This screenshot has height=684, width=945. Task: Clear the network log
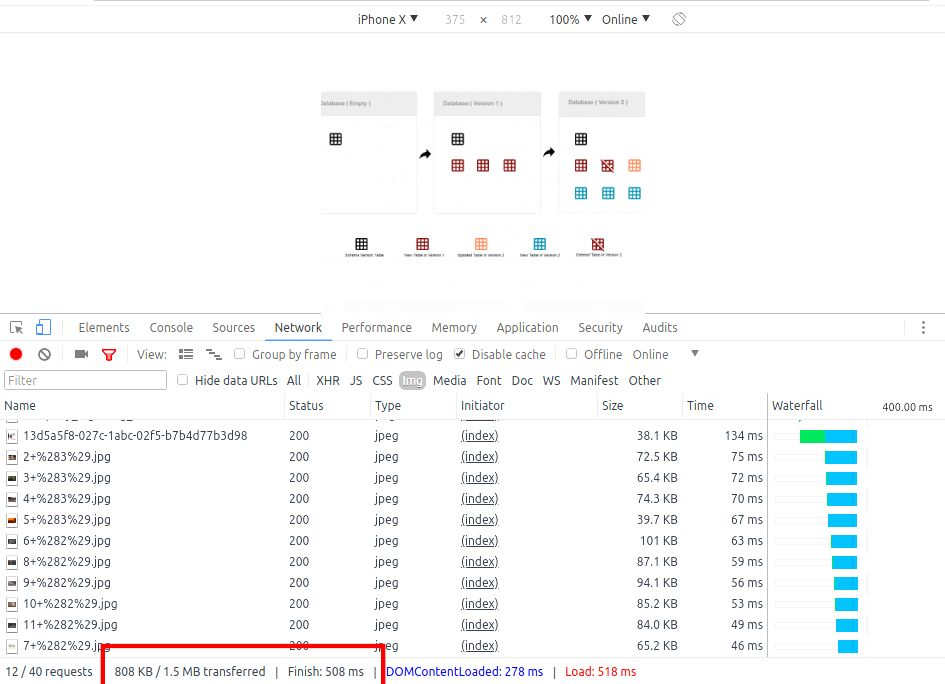coord(45,354)
